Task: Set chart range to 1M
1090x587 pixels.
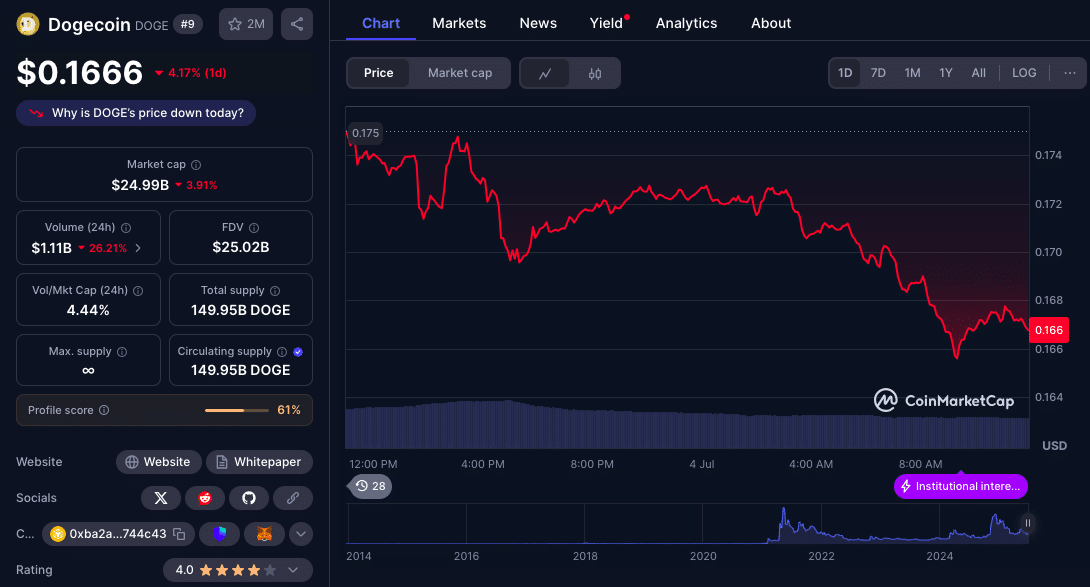Action: (x=912, y=72)
